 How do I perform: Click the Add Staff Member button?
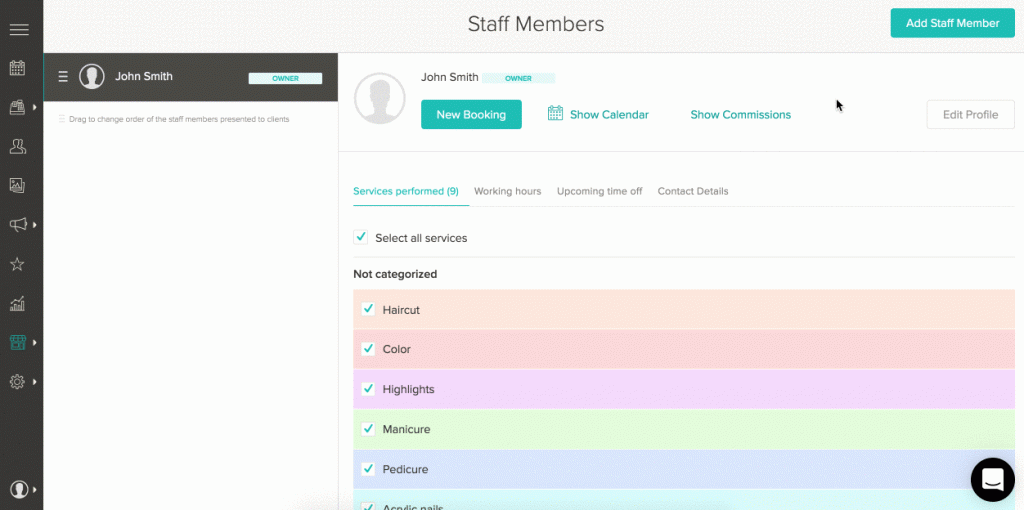pos(952,23)
